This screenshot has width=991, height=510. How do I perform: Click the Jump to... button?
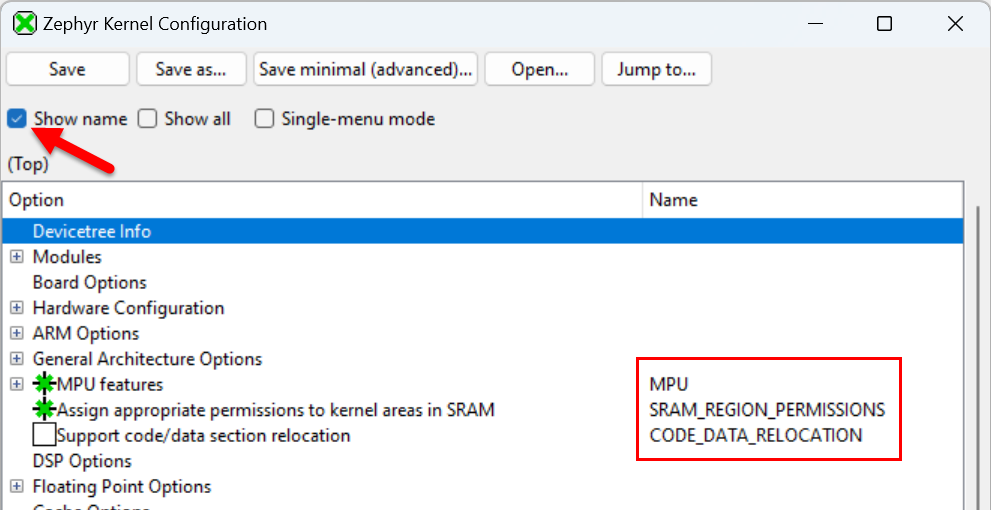(657, 69)
